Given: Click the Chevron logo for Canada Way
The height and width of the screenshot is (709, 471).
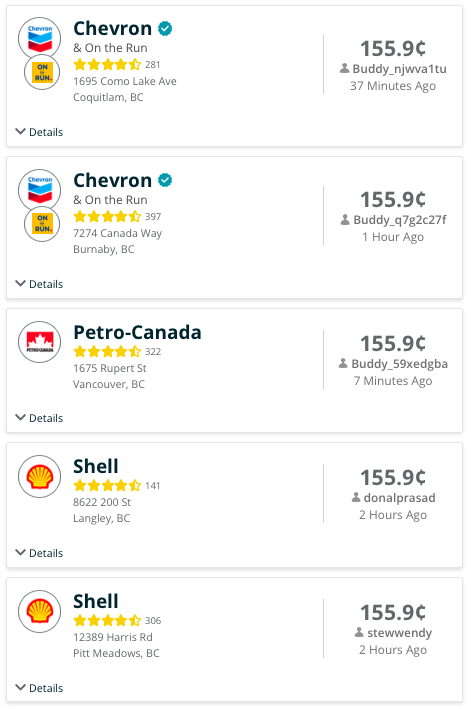Looking at the screenshot, I should click(x=39, y=190).
